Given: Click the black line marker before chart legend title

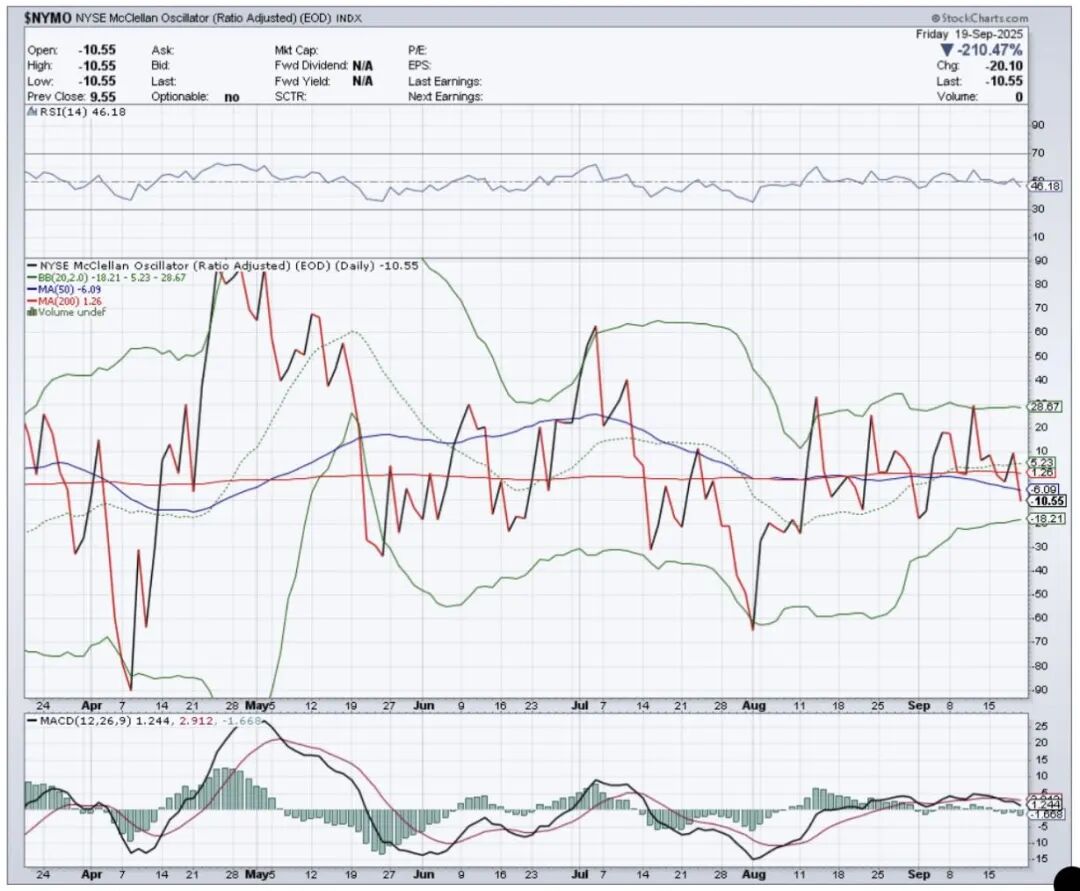Looking at the screenshot, I should pyautogui.click(x=32, y=266).
